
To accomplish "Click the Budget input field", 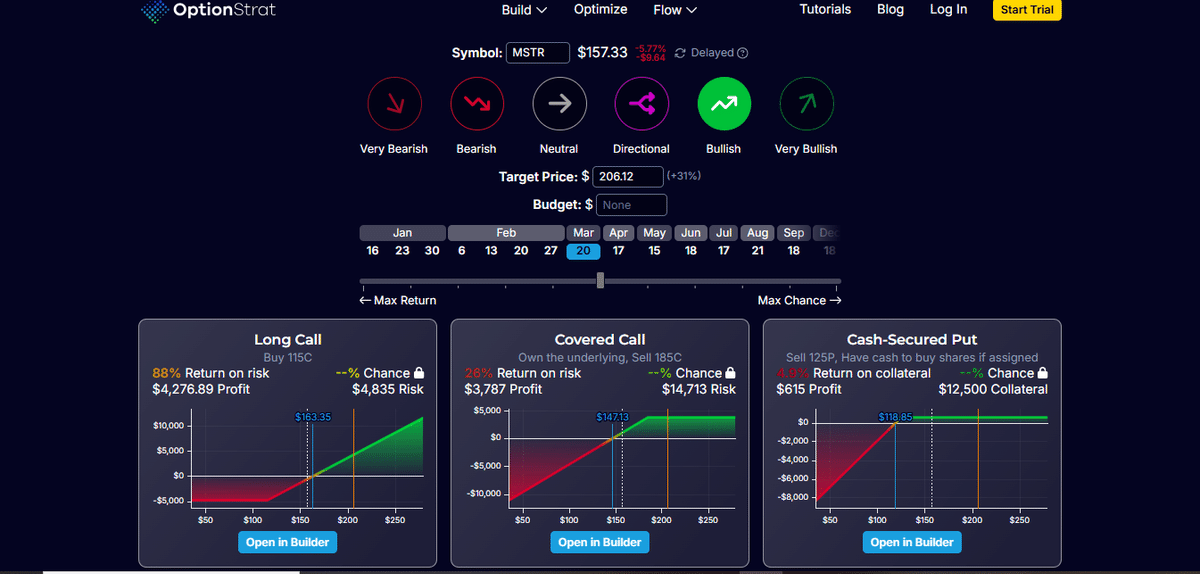I will point(632,205).
